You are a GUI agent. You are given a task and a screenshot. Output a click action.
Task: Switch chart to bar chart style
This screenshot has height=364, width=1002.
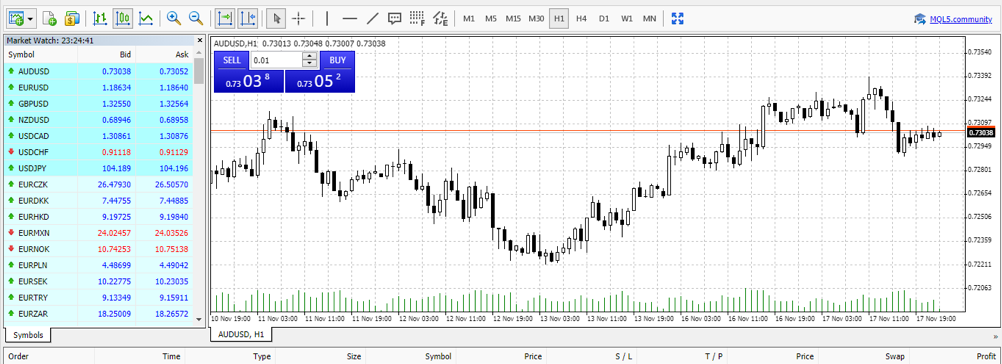coord(100,19)
